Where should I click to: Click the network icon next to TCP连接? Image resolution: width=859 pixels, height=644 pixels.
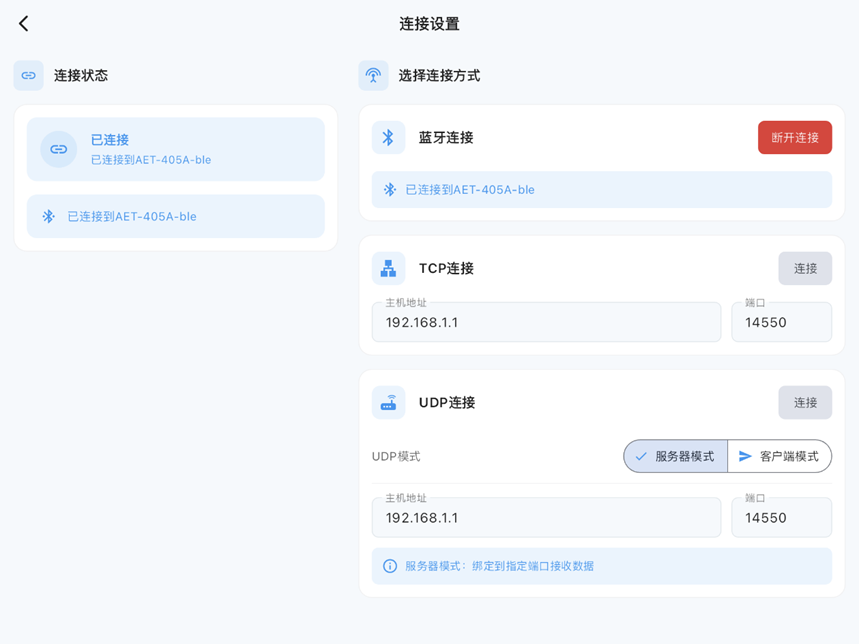[x=388, y=268]
